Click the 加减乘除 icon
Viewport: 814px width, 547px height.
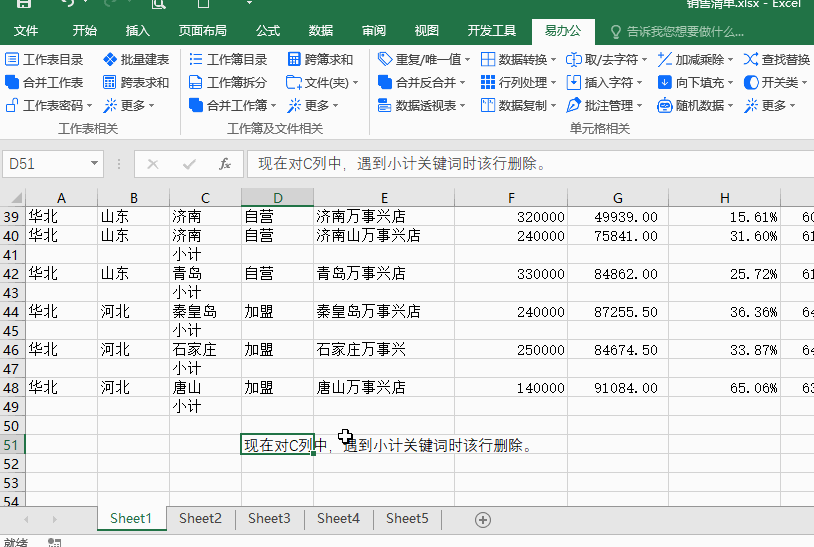point(664,59)
